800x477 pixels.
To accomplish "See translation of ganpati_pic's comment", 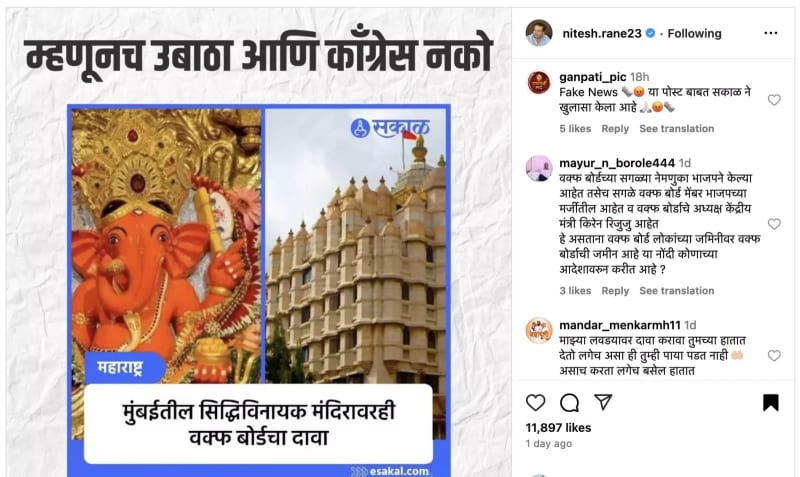I will click(x=677, y=129).
